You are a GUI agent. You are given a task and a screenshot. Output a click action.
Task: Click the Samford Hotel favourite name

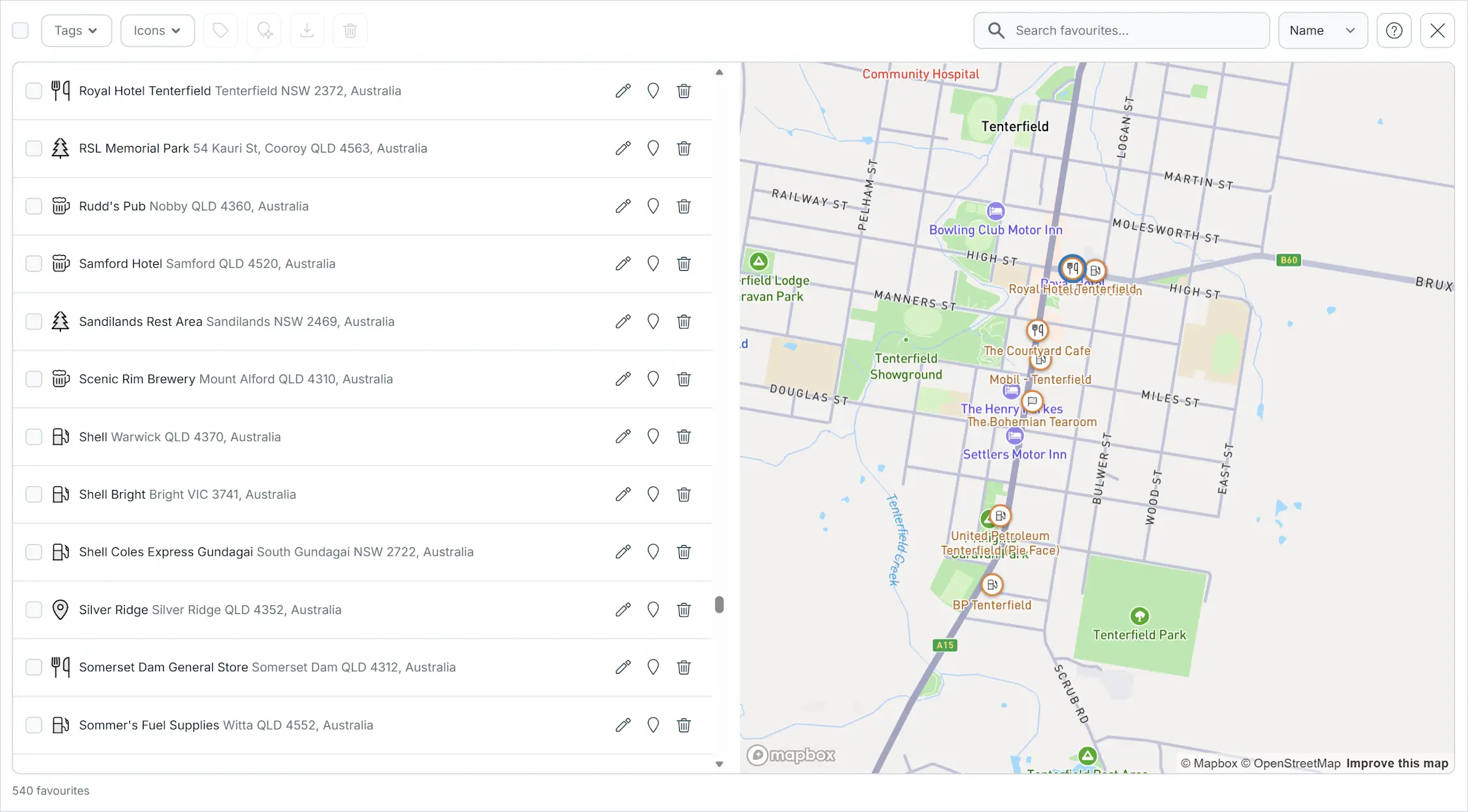[x=121, y=264]
